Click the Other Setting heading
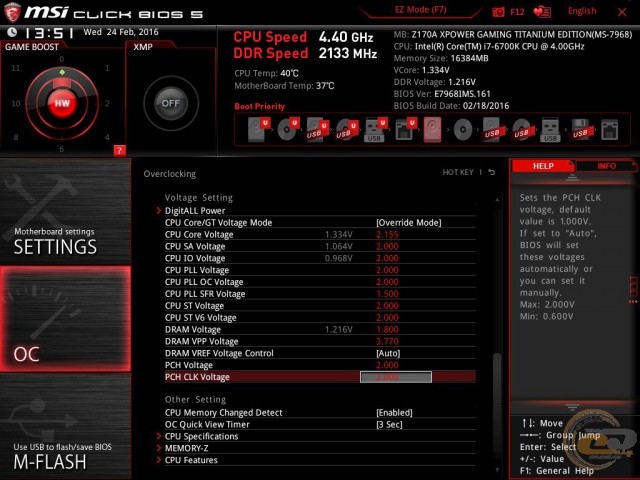 point(195,399)
